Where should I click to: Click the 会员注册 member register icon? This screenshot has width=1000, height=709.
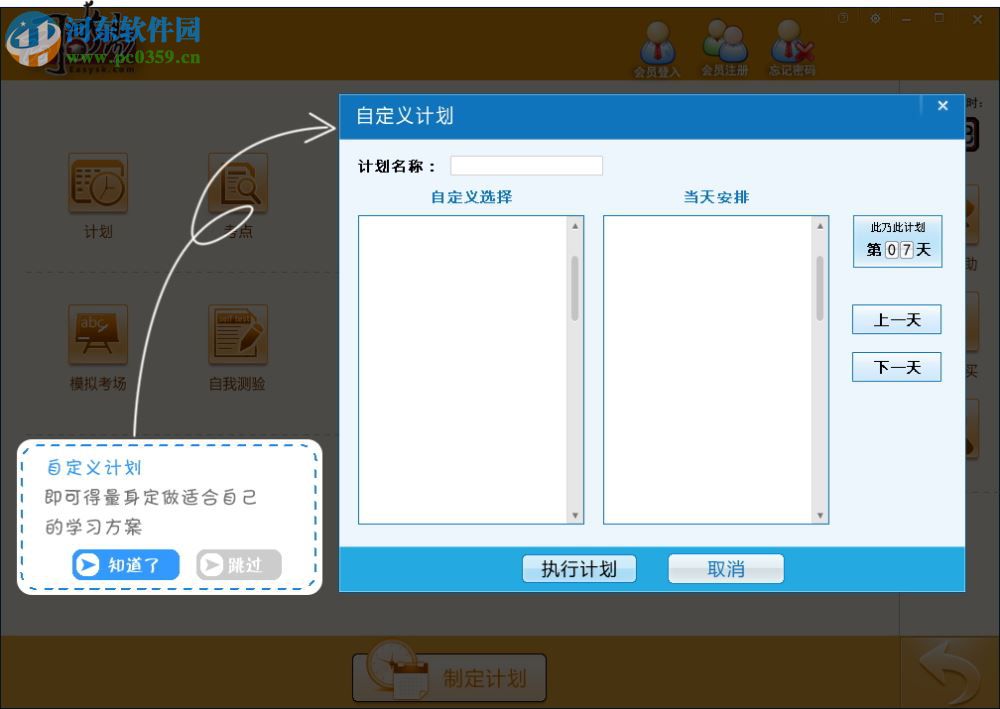727,44
